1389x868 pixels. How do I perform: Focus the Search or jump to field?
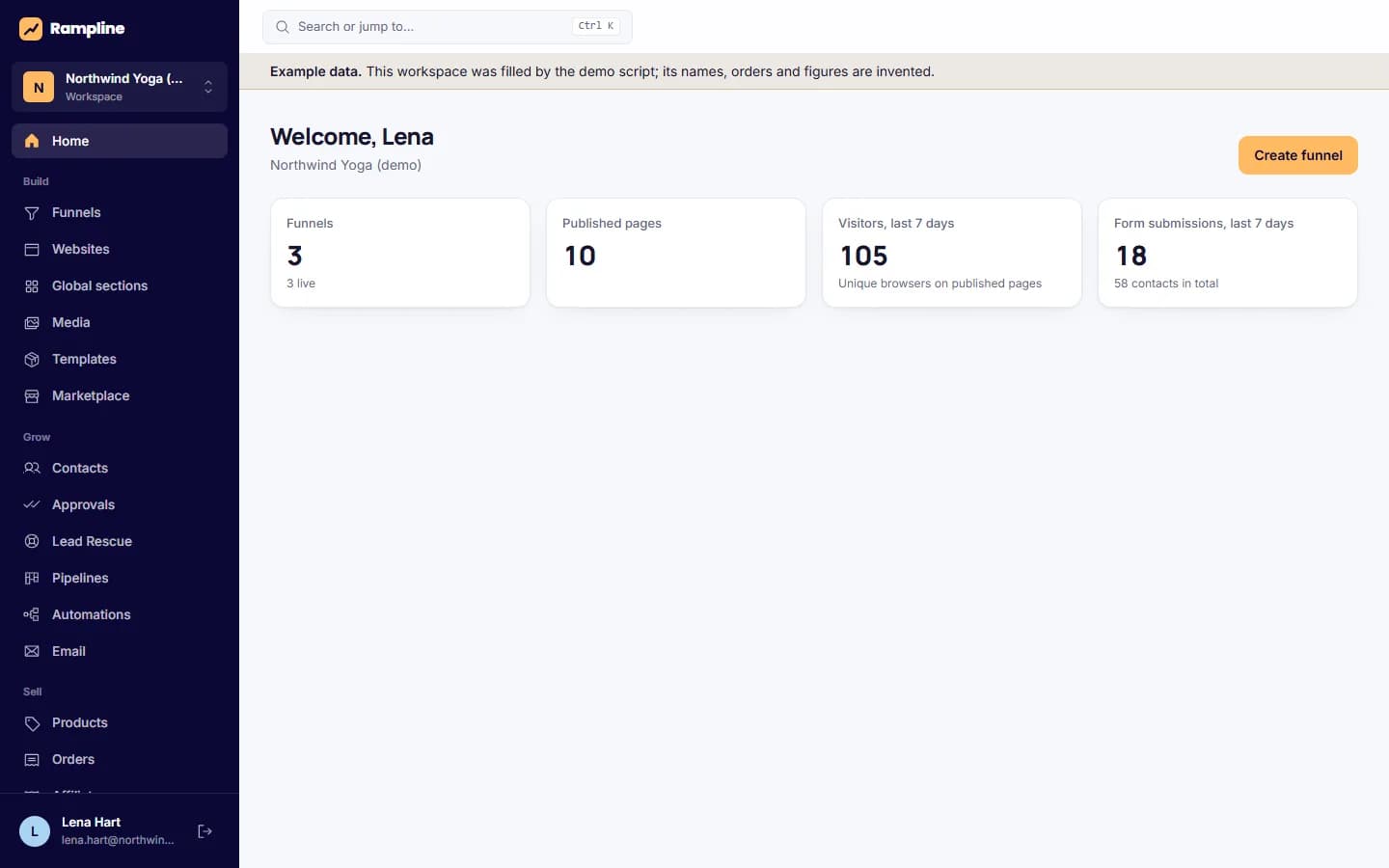[448, 27]
